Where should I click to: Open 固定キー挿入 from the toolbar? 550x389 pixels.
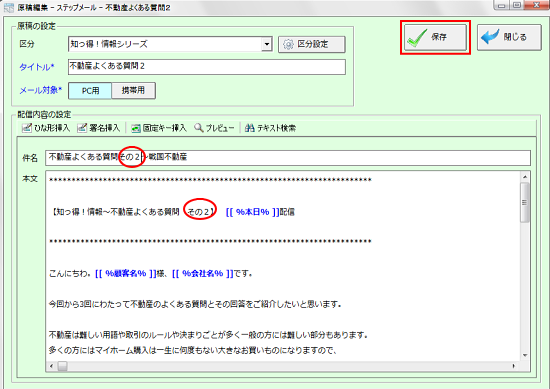[159, 128]
